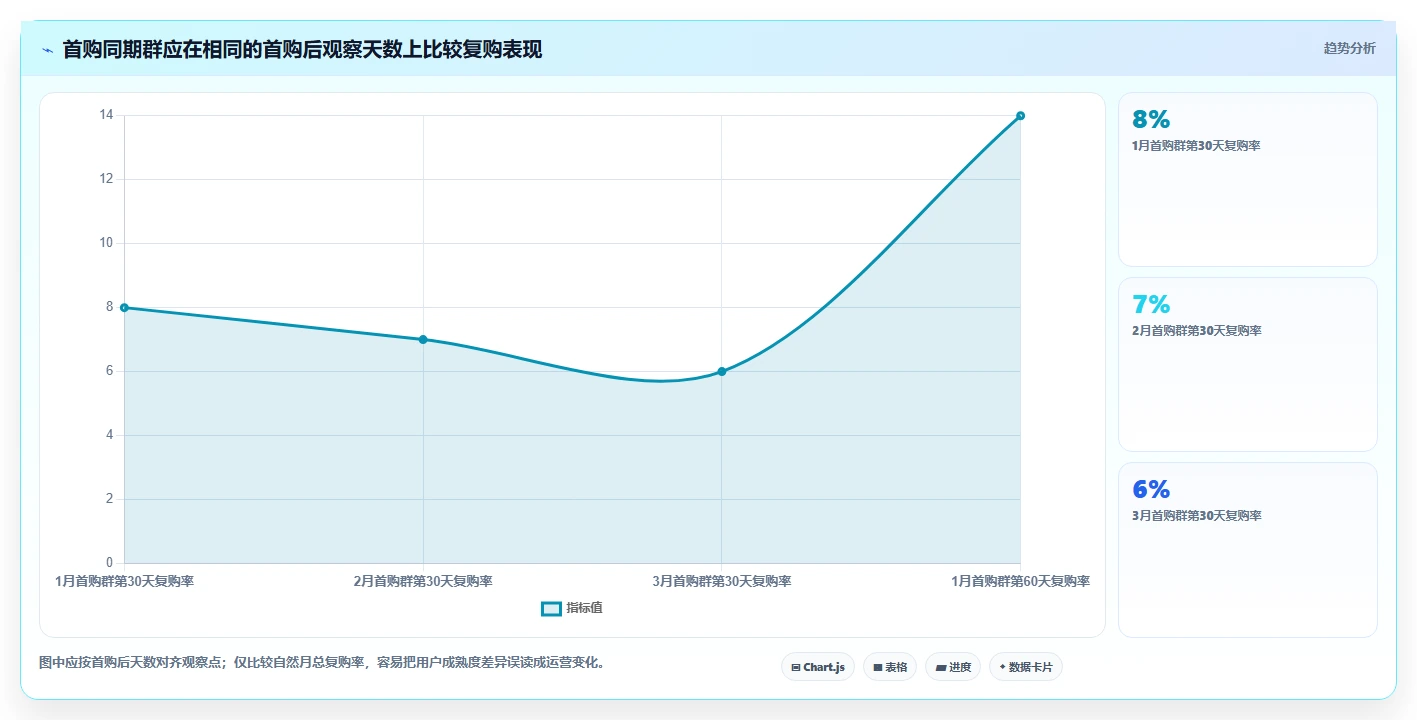
Task: Click the x-axis label 1月首购群第30天复购率
Action: pyautogui.click(x=124, y=581)
